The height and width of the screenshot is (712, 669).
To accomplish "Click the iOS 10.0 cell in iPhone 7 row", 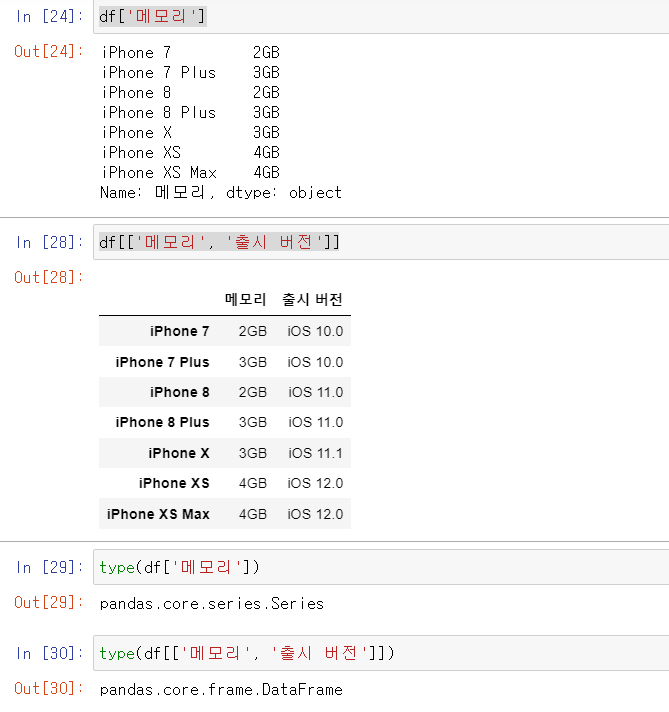I will [x=315, y=331].
